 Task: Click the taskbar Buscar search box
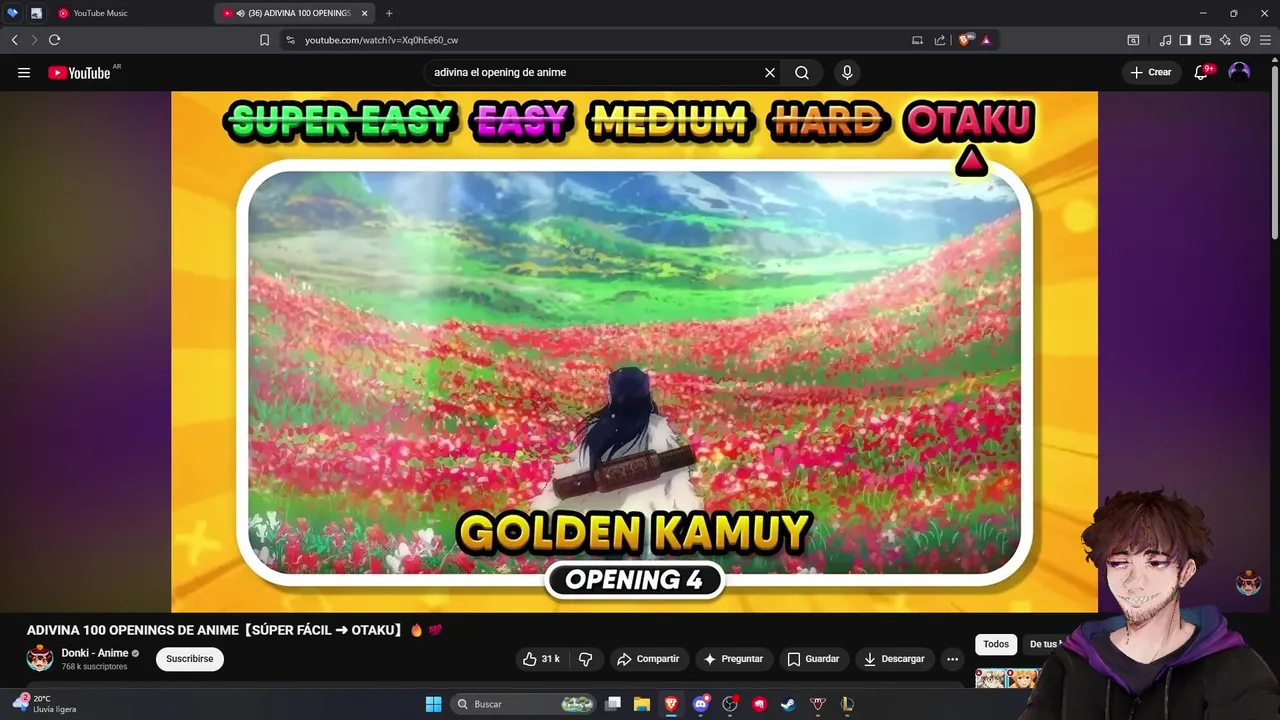point(523,704)
